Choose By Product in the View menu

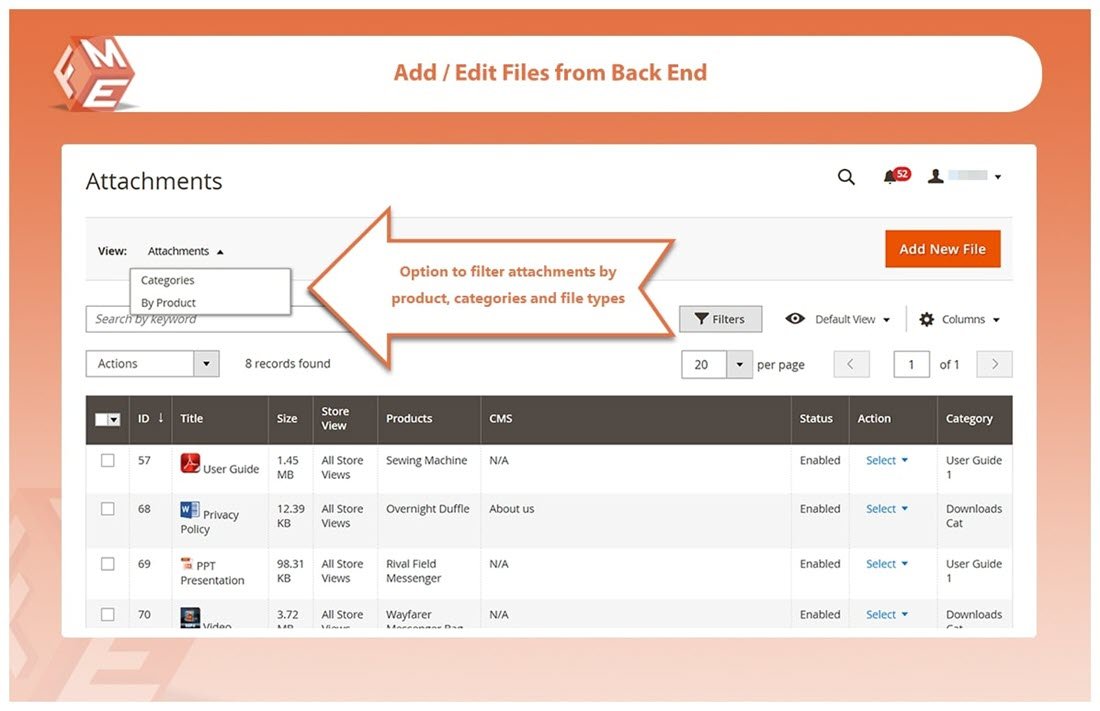tap(169, 303)
